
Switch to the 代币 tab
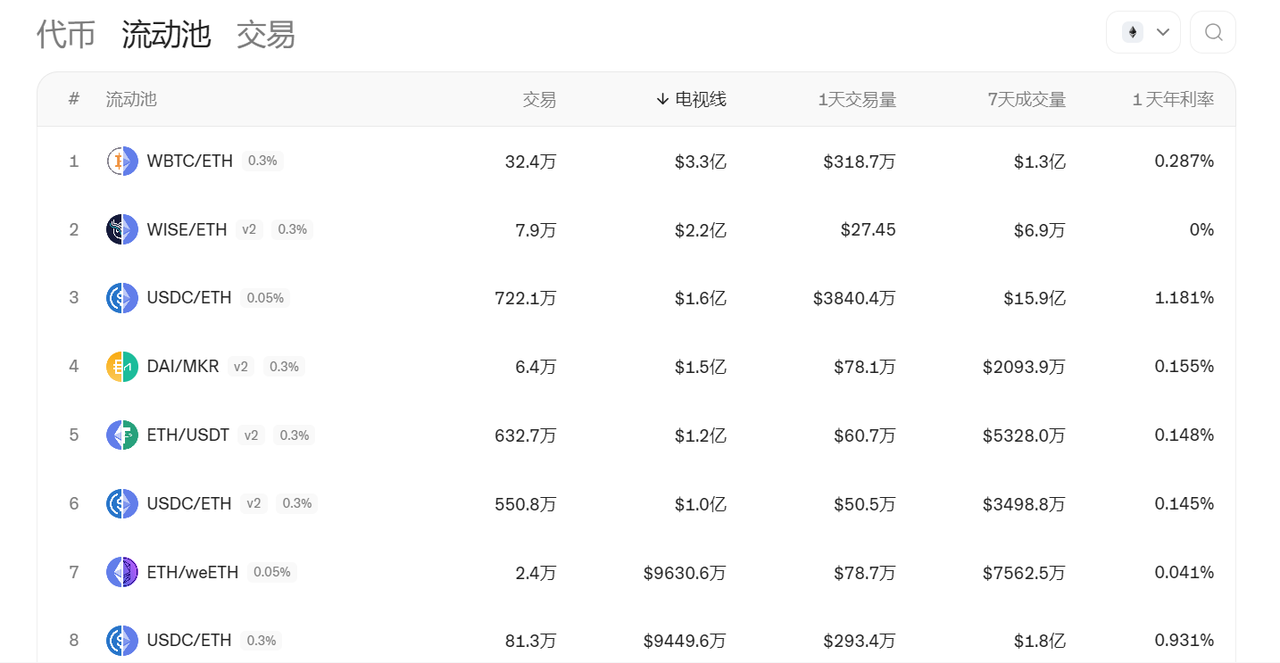[66, 34]
